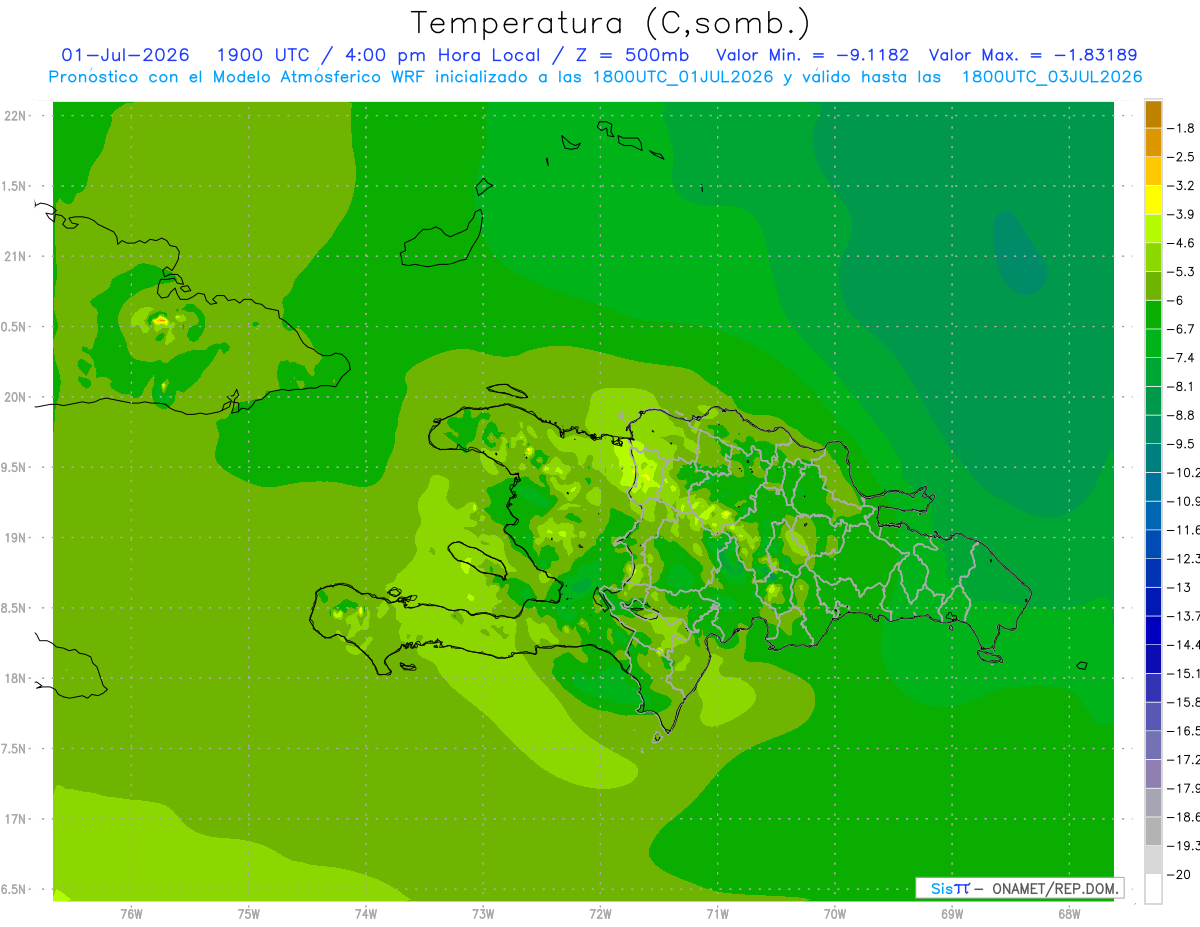Pick the purple swatch between -17.2 and -17.9

pos(1153,774)
